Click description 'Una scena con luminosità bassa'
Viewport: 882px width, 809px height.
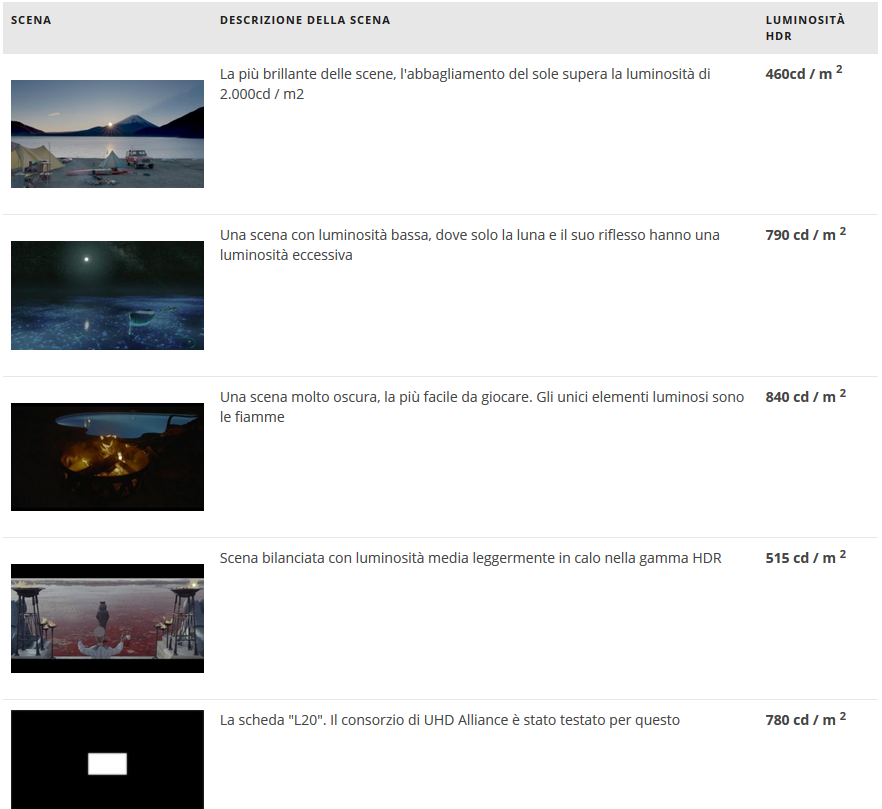(x=470, y=245)
